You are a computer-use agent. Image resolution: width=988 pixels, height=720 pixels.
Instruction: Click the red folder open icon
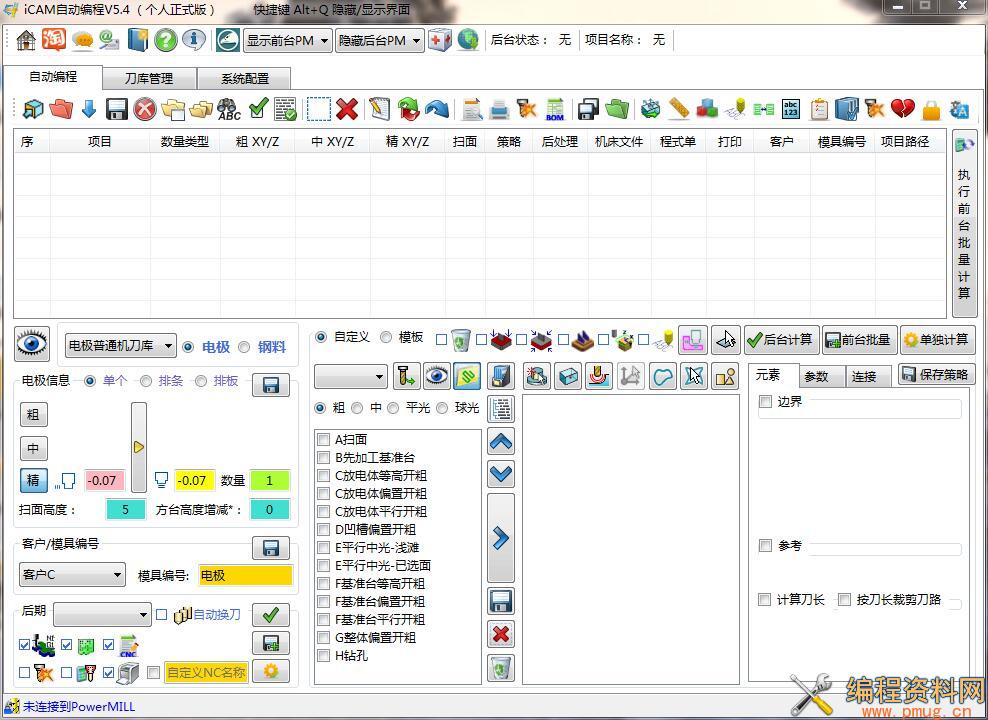point(61,109)
